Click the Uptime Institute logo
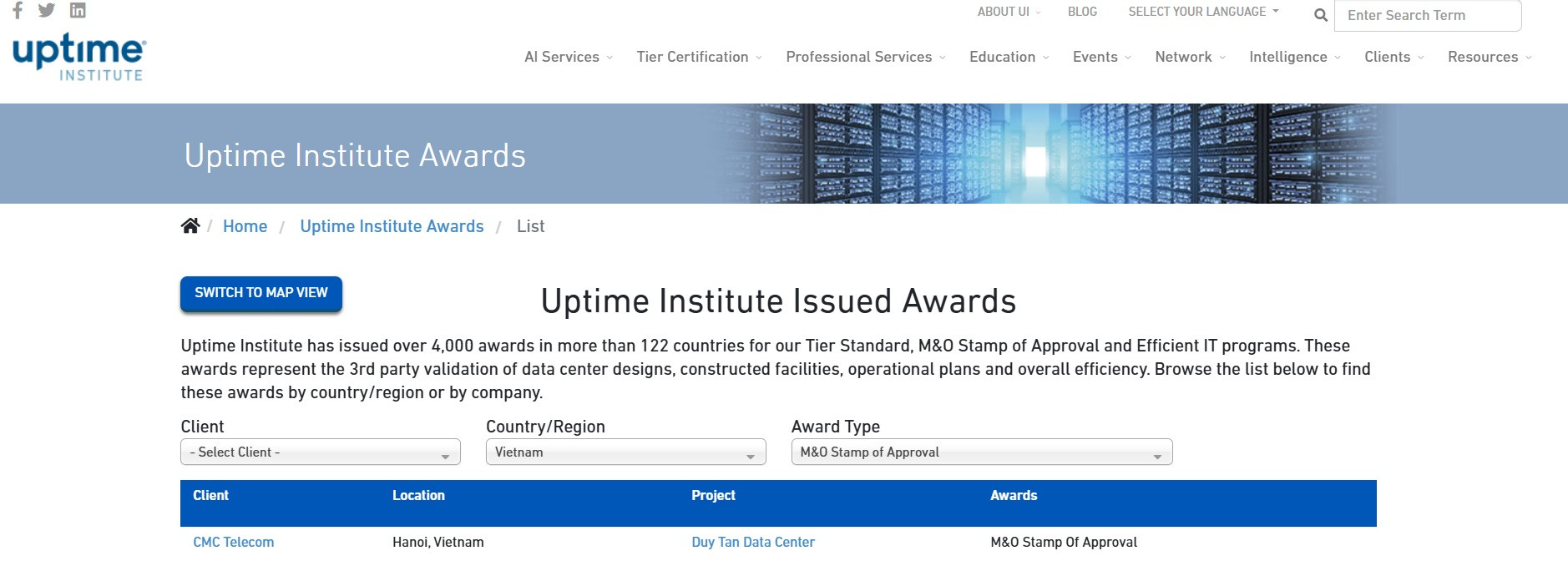 click(79, 58)
